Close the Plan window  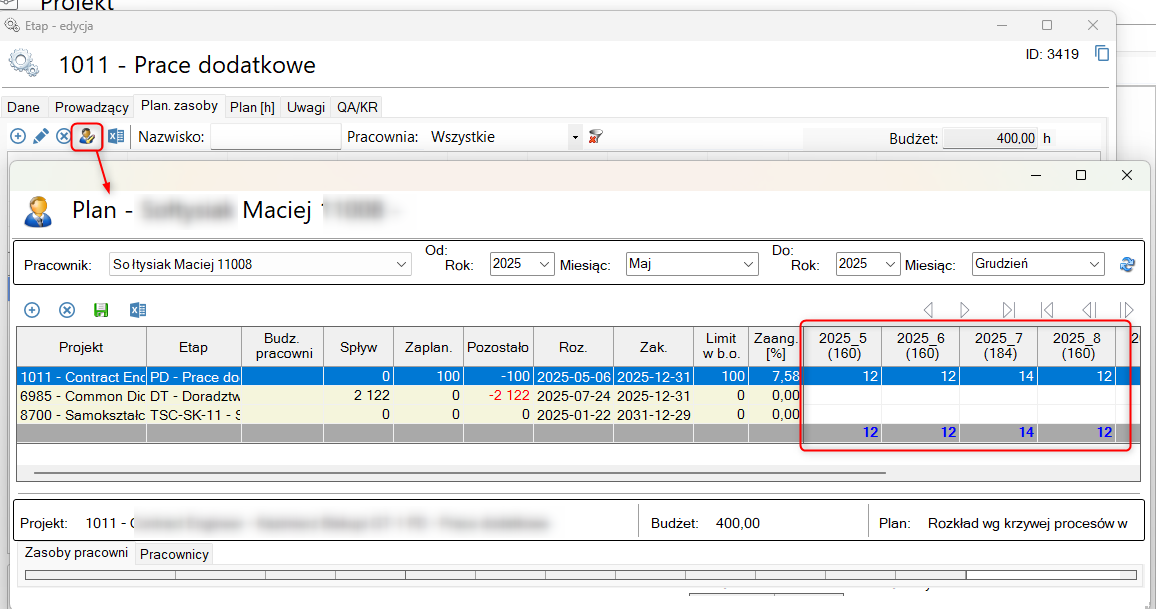[x=1127, y=175]
